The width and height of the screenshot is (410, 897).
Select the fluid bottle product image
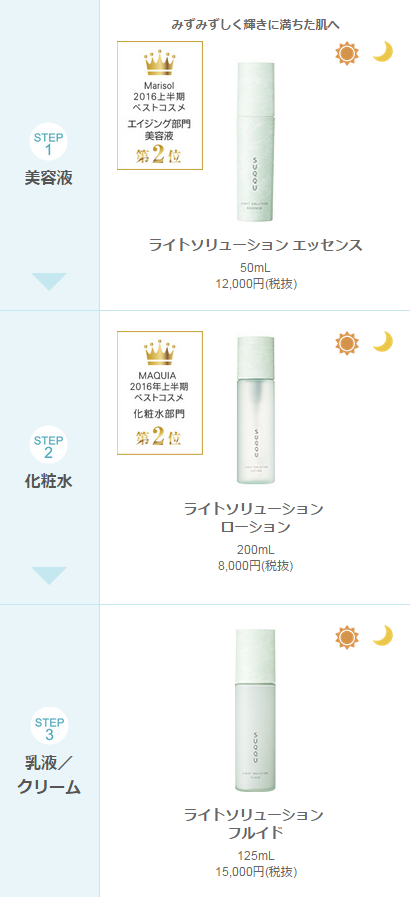(x=256, y=712)
